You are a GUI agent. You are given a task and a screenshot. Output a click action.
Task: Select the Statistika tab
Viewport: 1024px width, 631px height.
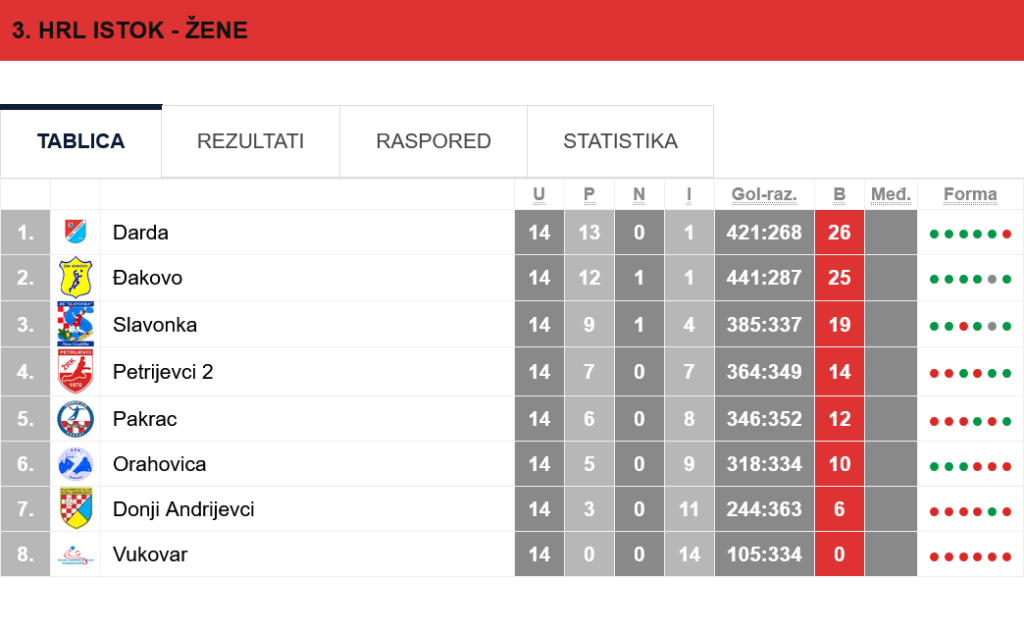[620, 141]
